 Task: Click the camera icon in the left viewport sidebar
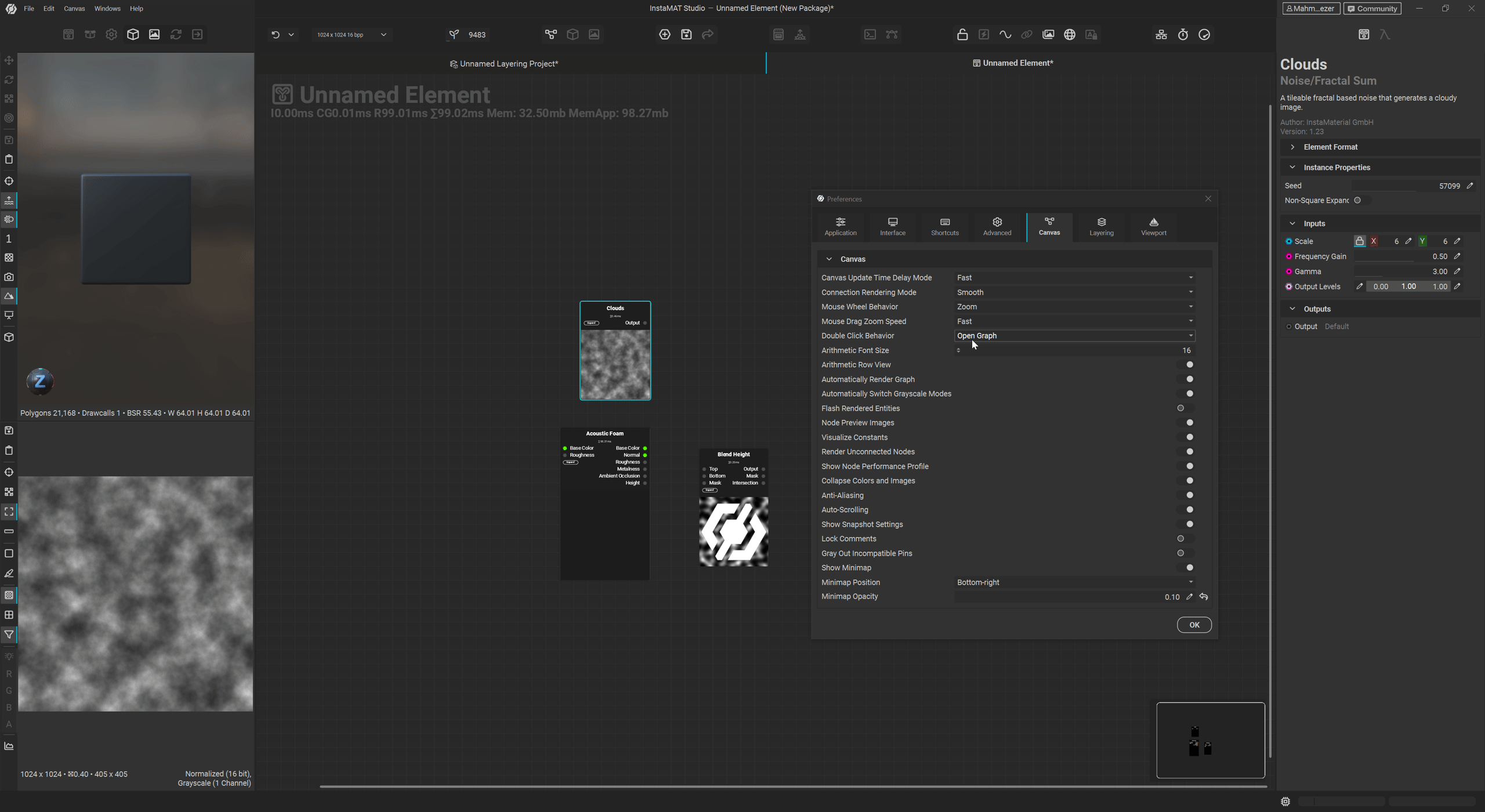coord(9,277)
